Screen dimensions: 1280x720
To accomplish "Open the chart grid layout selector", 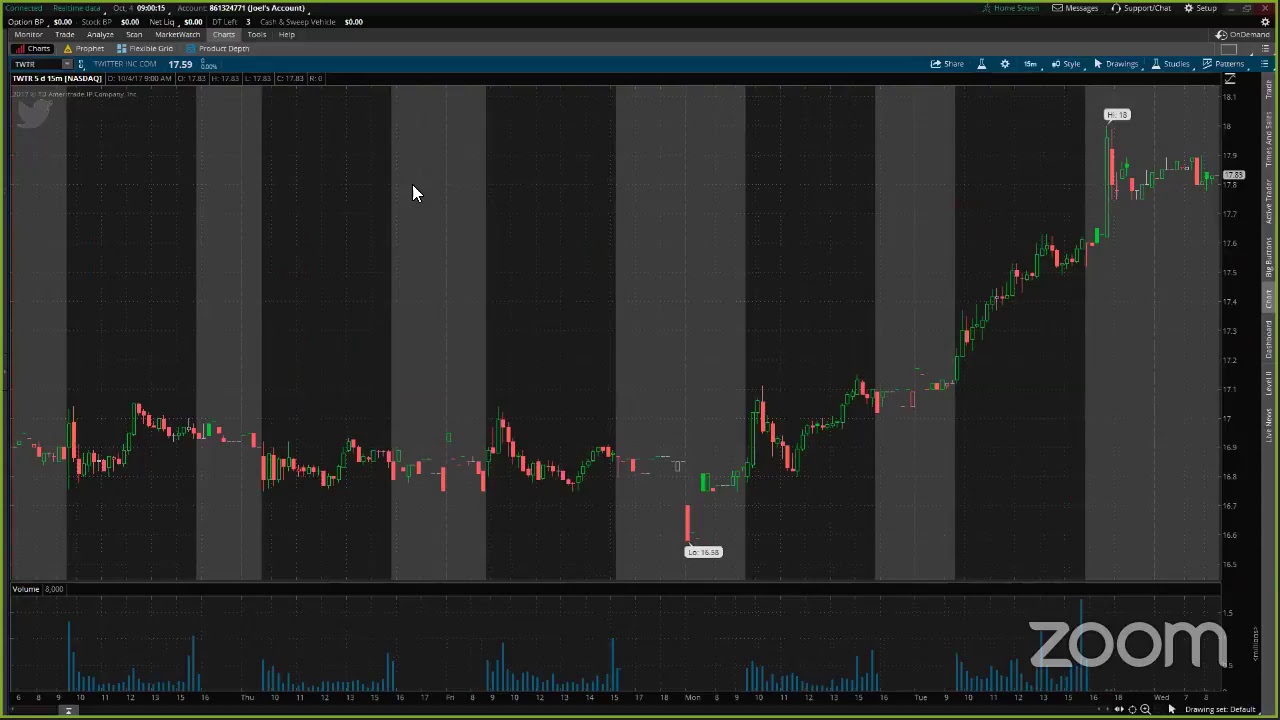I will [1230, 49].
